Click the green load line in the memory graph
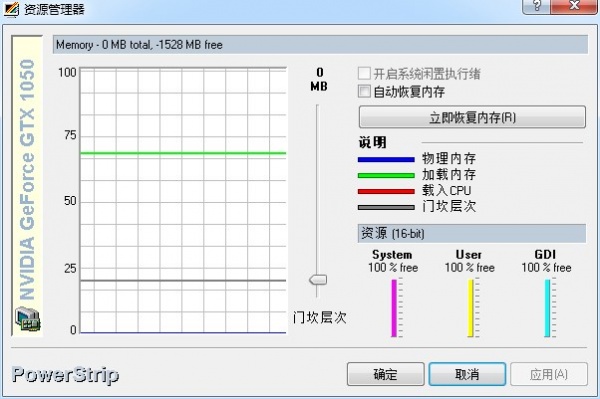Viewport: 600px width, 399px height. [183, 153]
